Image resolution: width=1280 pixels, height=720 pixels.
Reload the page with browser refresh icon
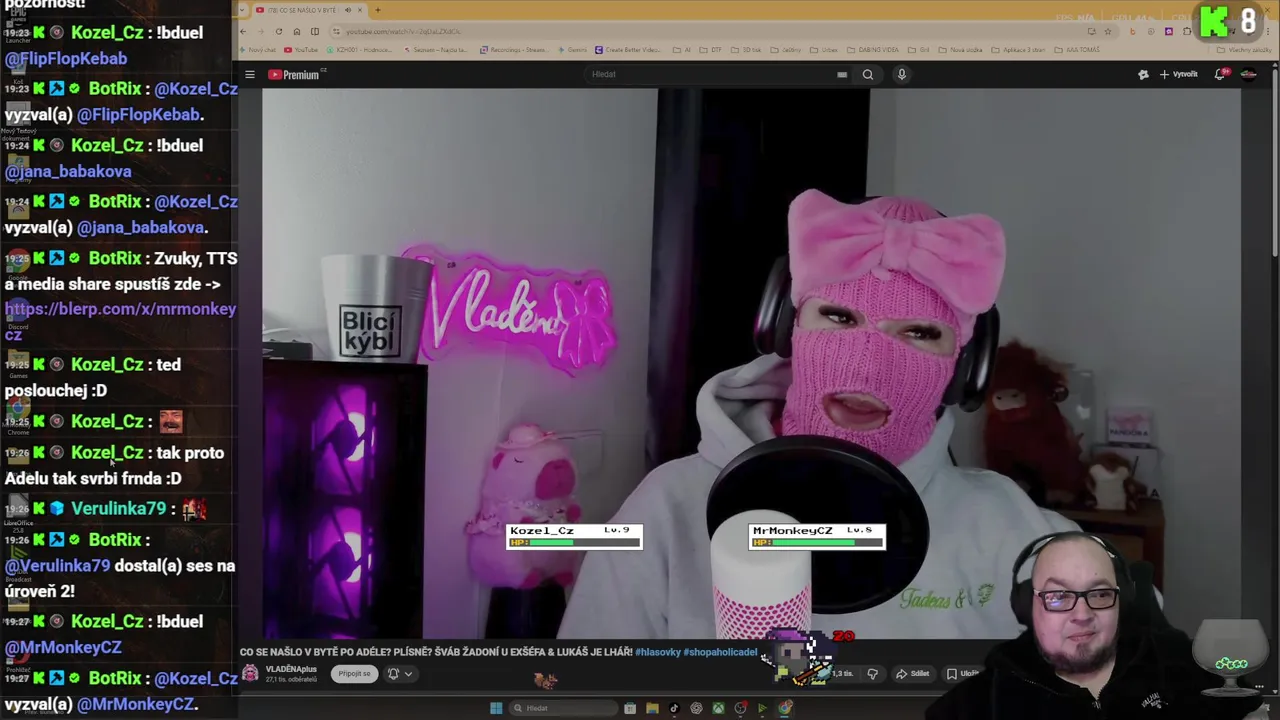pyautogui.click(x=279, y=31)
